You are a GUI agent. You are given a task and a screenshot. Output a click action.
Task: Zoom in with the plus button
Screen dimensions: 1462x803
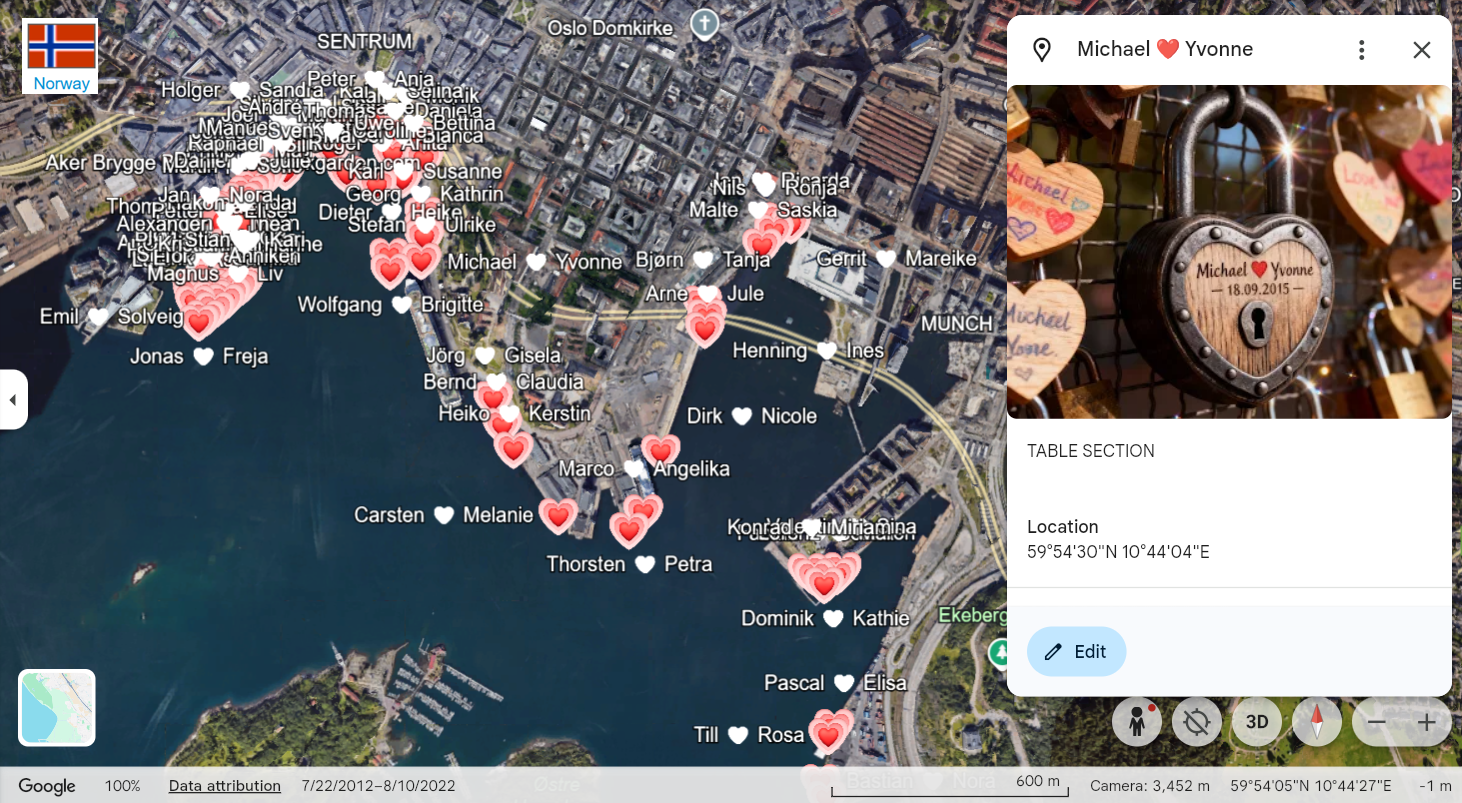tap(1427, 722)
